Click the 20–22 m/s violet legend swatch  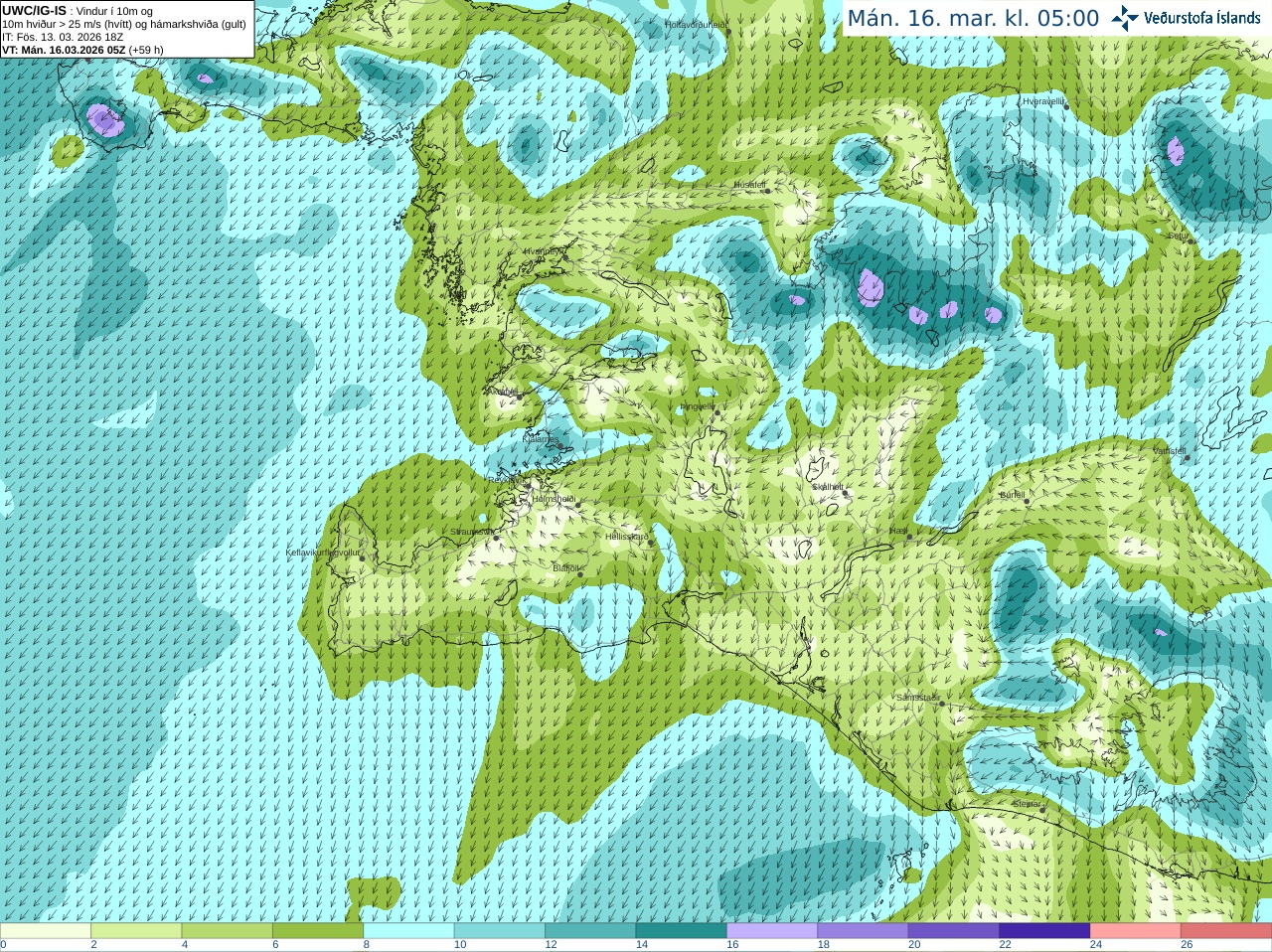[x=954, y=931]
